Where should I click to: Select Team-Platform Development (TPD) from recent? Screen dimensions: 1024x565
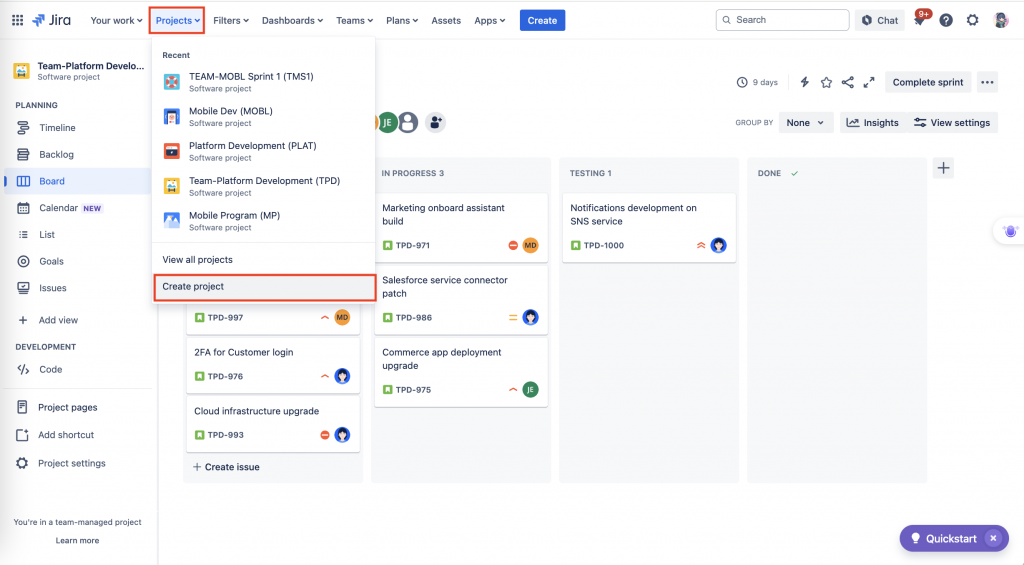pyautogui.click(x=264, y=186)
